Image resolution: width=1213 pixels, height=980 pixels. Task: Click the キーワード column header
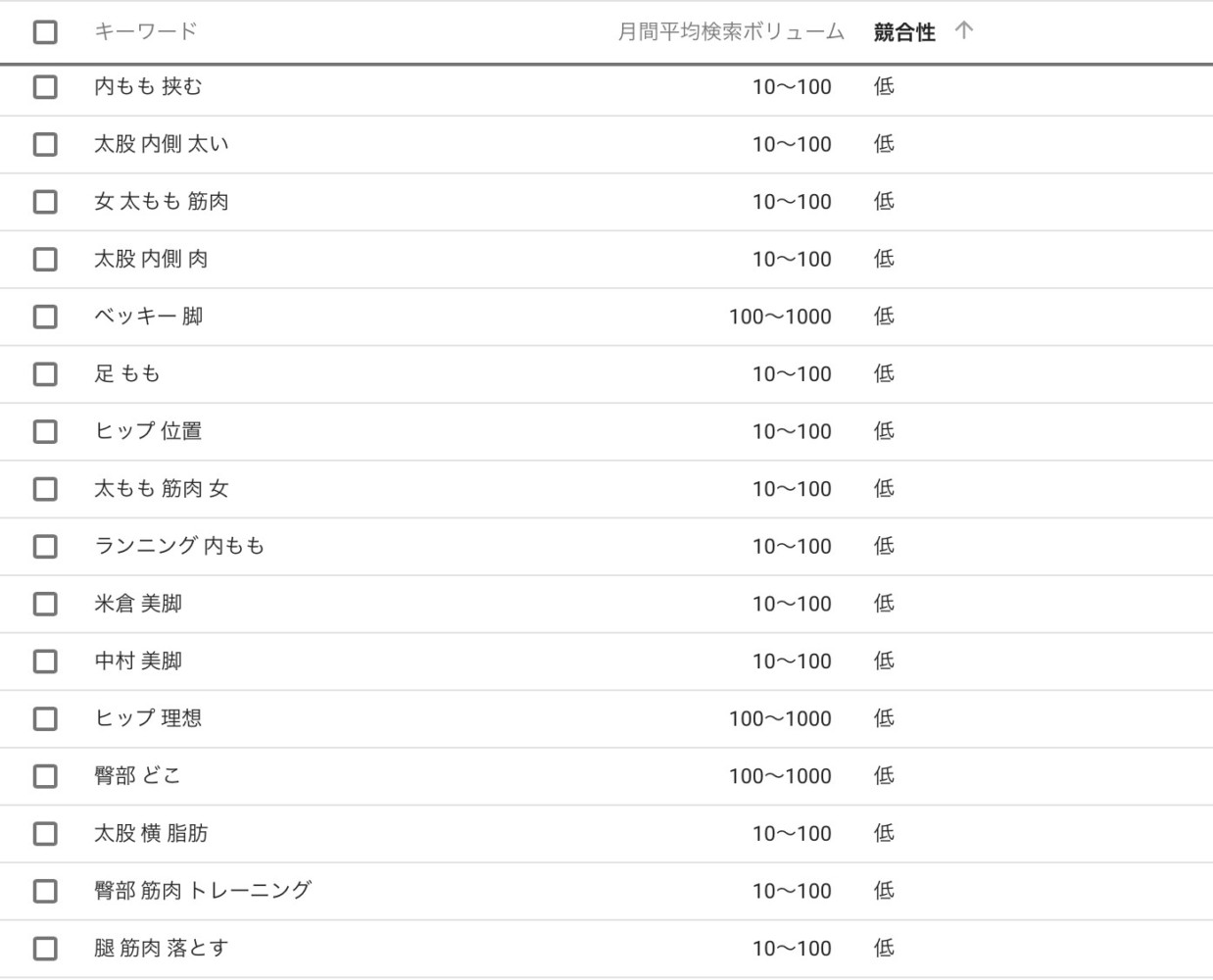[145, 32]
